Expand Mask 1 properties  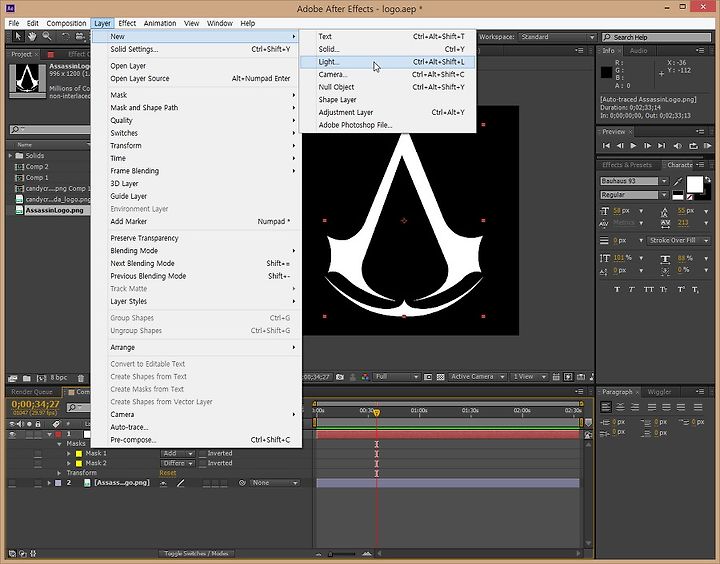pos(69,453)
